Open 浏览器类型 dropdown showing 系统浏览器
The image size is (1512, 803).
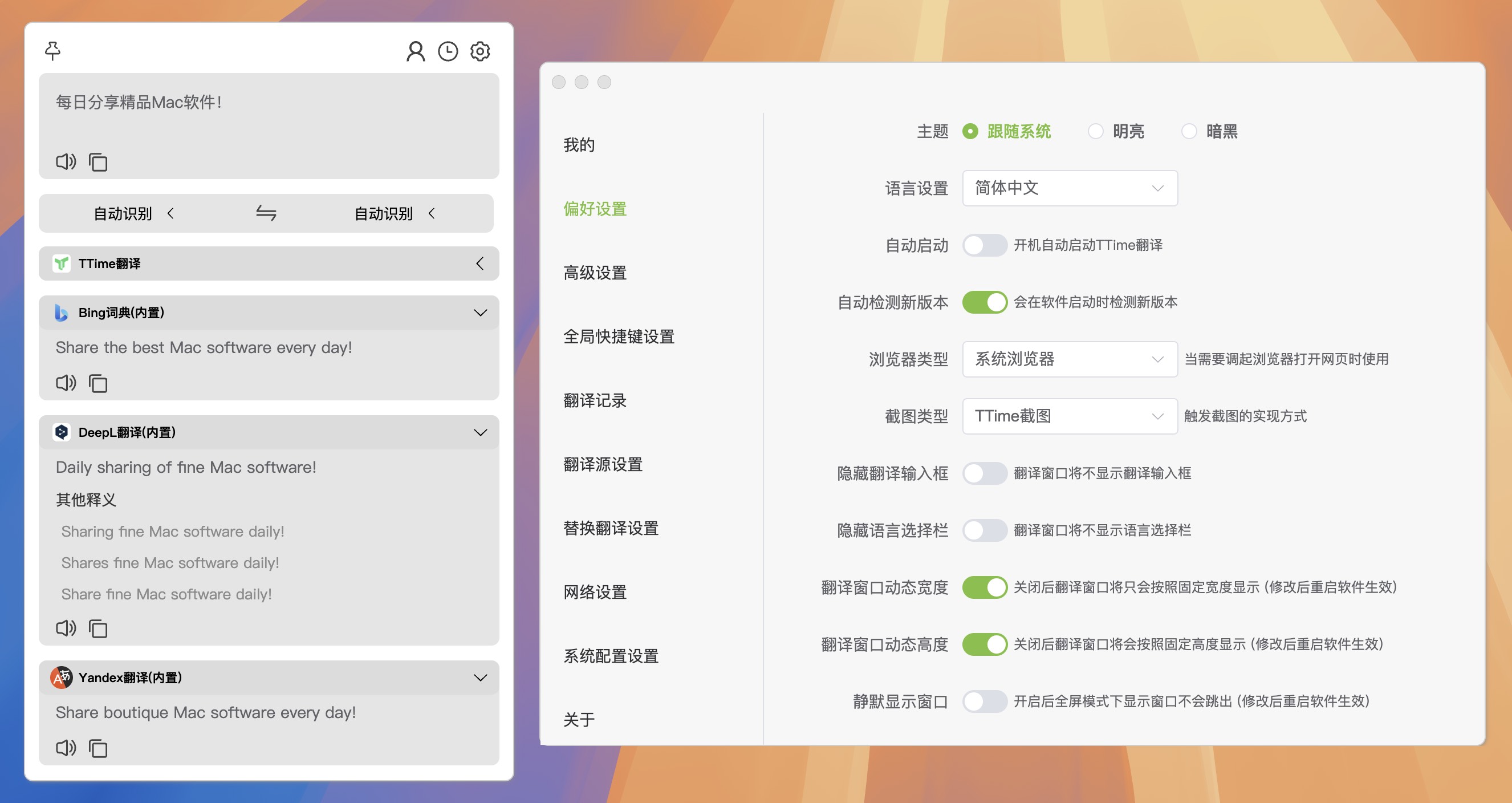pos(1070,359)
